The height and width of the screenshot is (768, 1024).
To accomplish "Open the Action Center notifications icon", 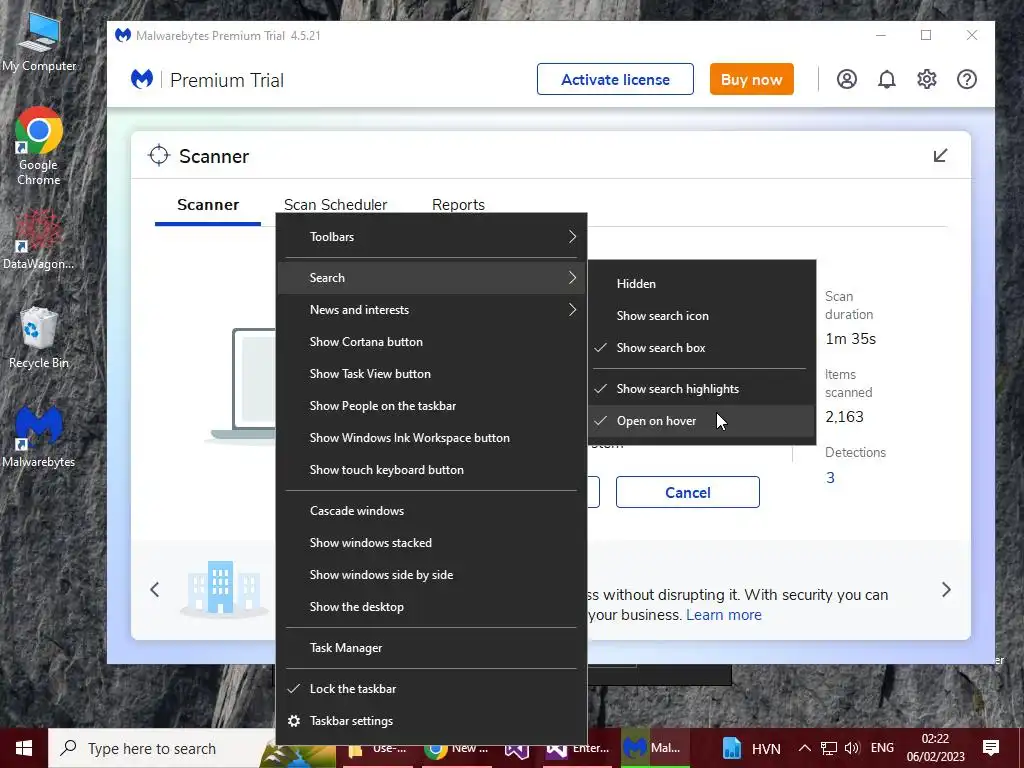I will pyautogui.click(x=991, y=748).
